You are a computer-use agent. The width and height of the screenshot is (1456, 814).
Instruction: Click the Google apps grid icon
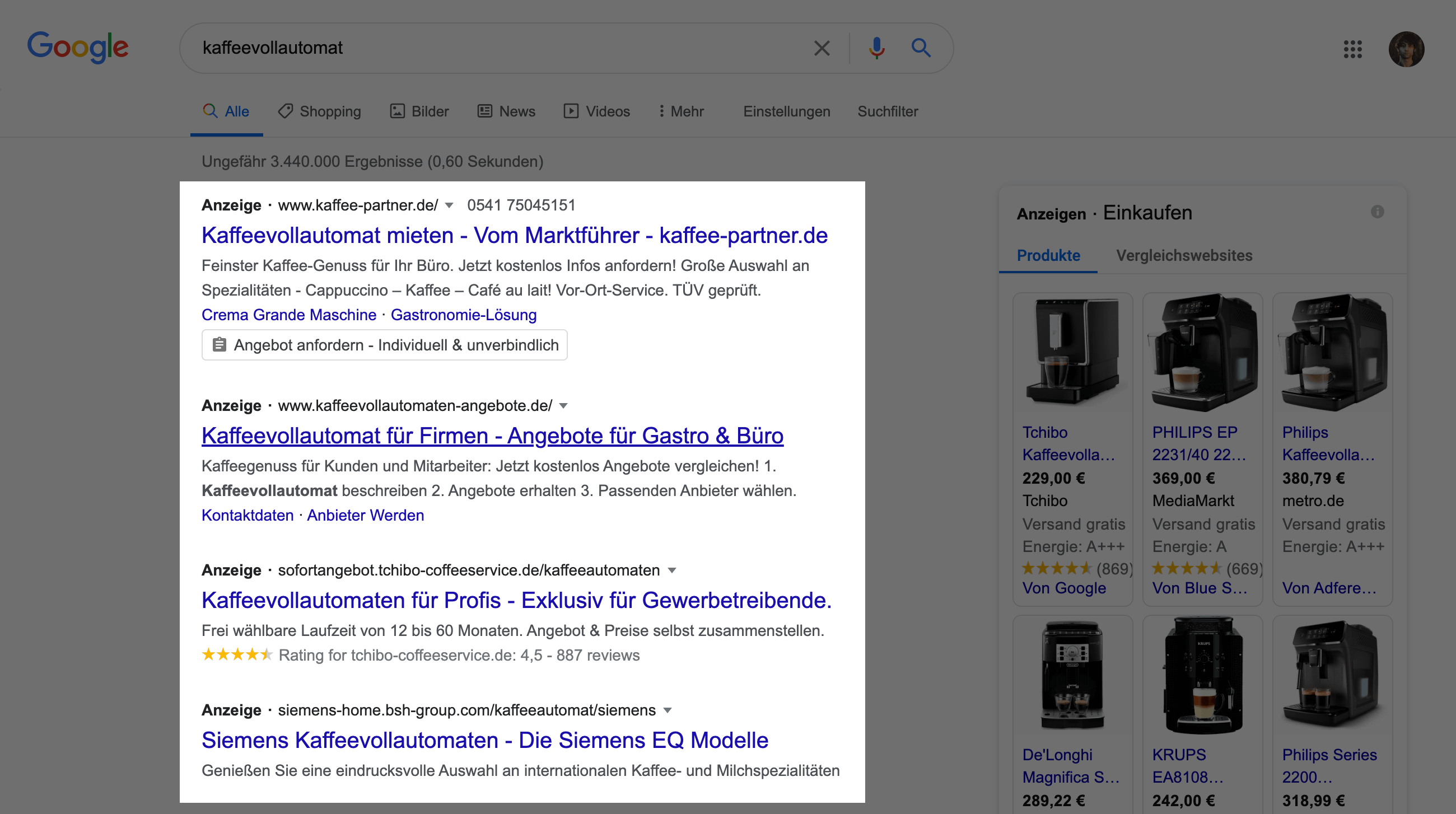[1352, 46]
